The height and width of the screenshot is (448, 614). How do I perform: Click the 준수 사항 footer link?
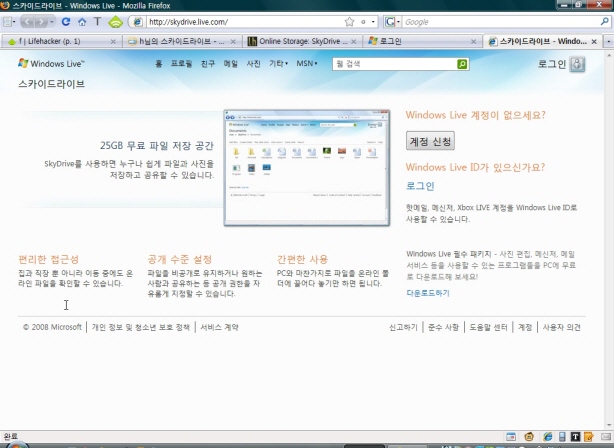tap(443, 327)
